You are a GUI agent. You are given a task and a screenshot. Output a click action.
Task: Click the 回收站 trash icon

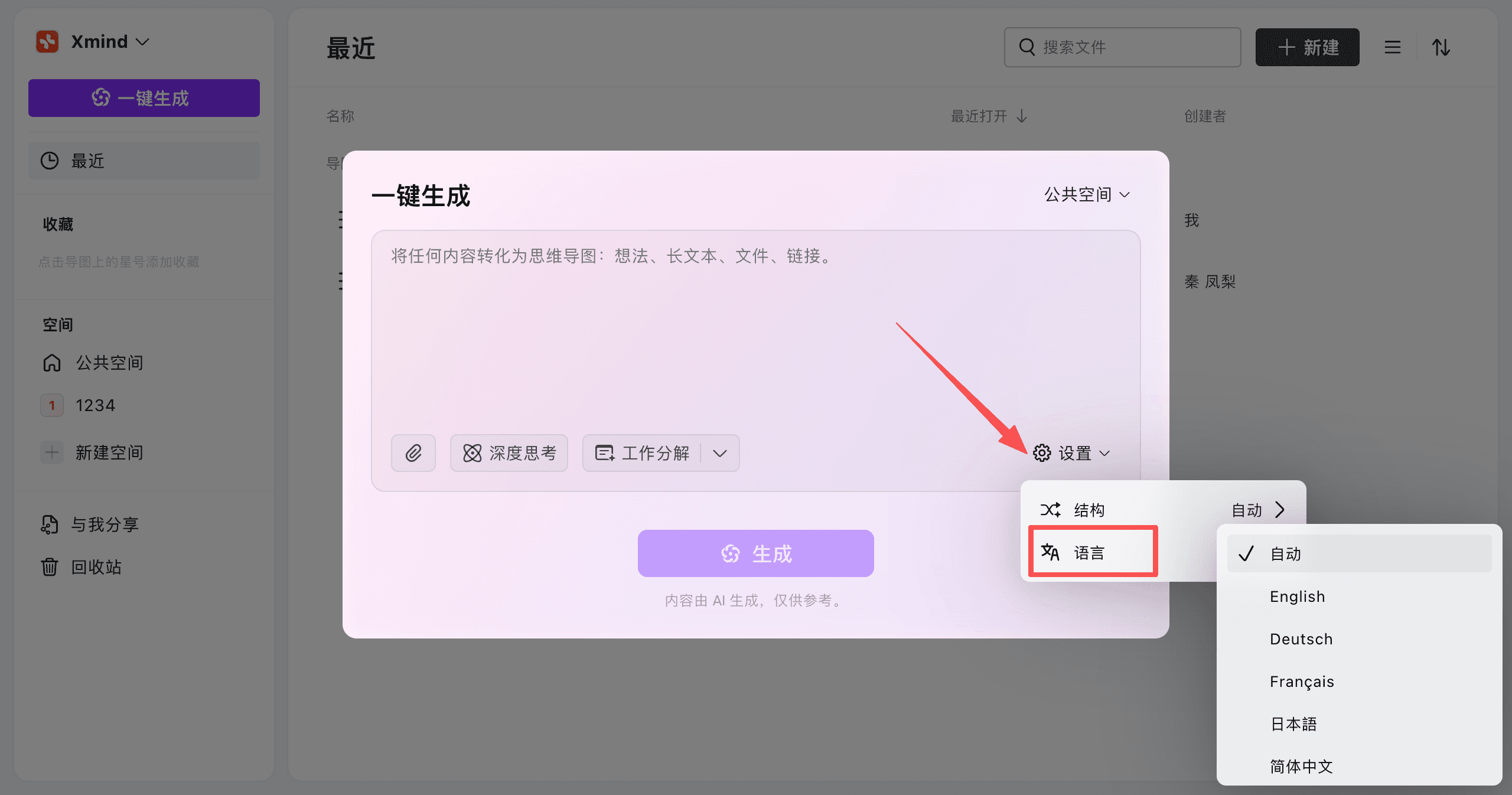pyautogui.click(x=50, y=567)
